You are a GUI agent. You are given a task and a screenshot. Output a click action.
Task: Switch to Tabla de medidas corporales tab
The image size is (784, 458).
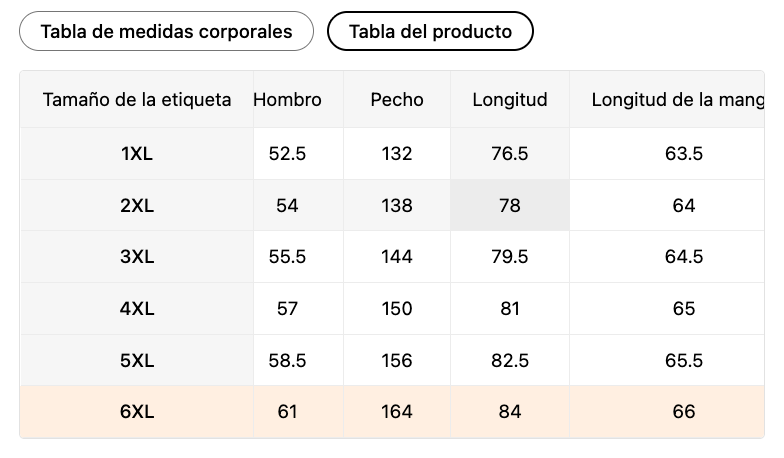coord(166,31)
